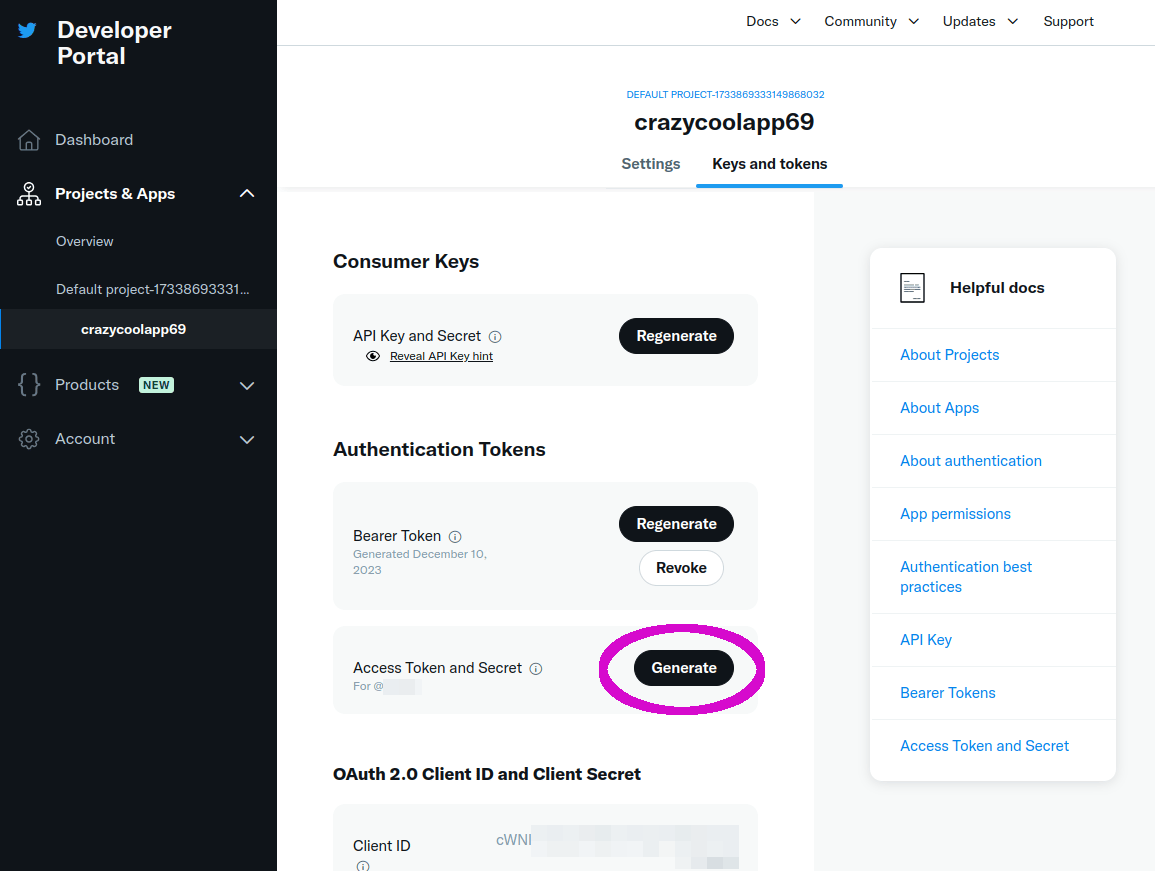The height and width of the screenshot is (871, 1155).
Task: Click the Dashboard home icon
Action: [x=29, y=140]
